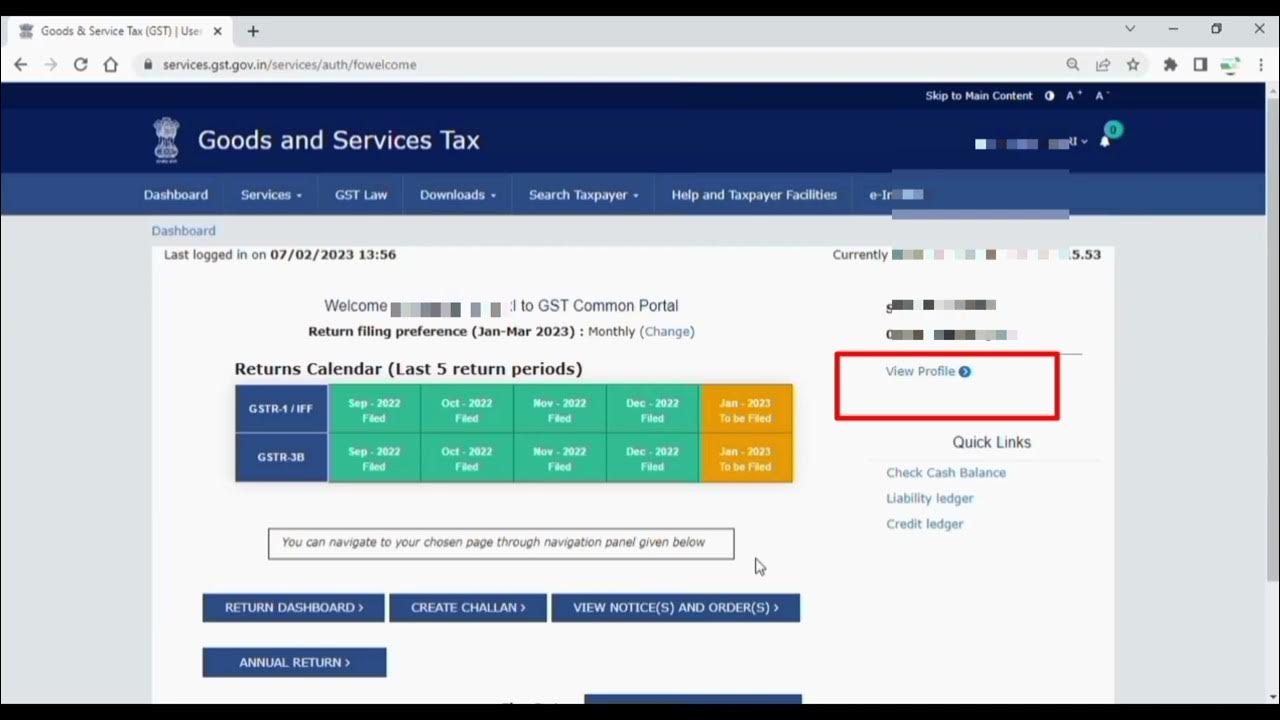1280x720 pixels.
Task: Decrease font size with A-
Action: point(1102,96)
